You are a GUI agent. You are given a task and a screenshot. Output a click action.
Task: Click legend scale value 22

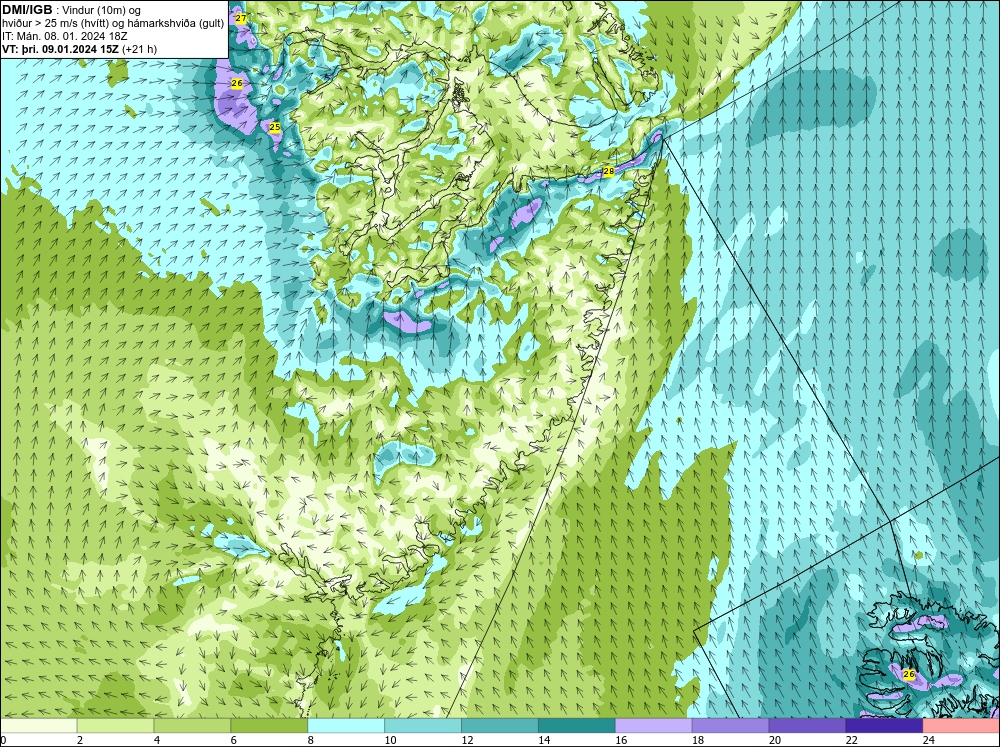pos(852,740)
